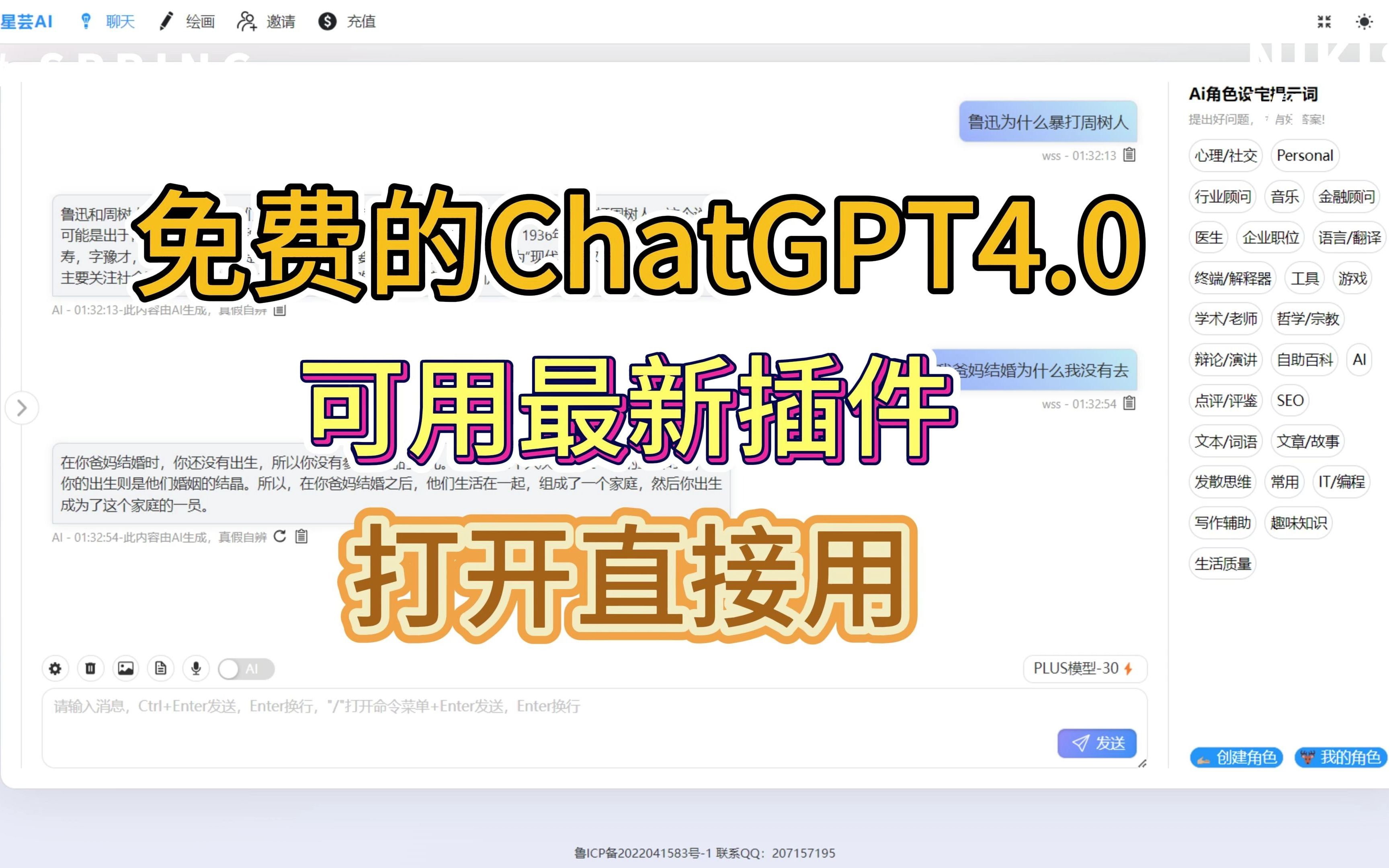Go to the 充值 recharge page
The height and width of the screenshot is (868, 1389).
click(x=347, y=22)
